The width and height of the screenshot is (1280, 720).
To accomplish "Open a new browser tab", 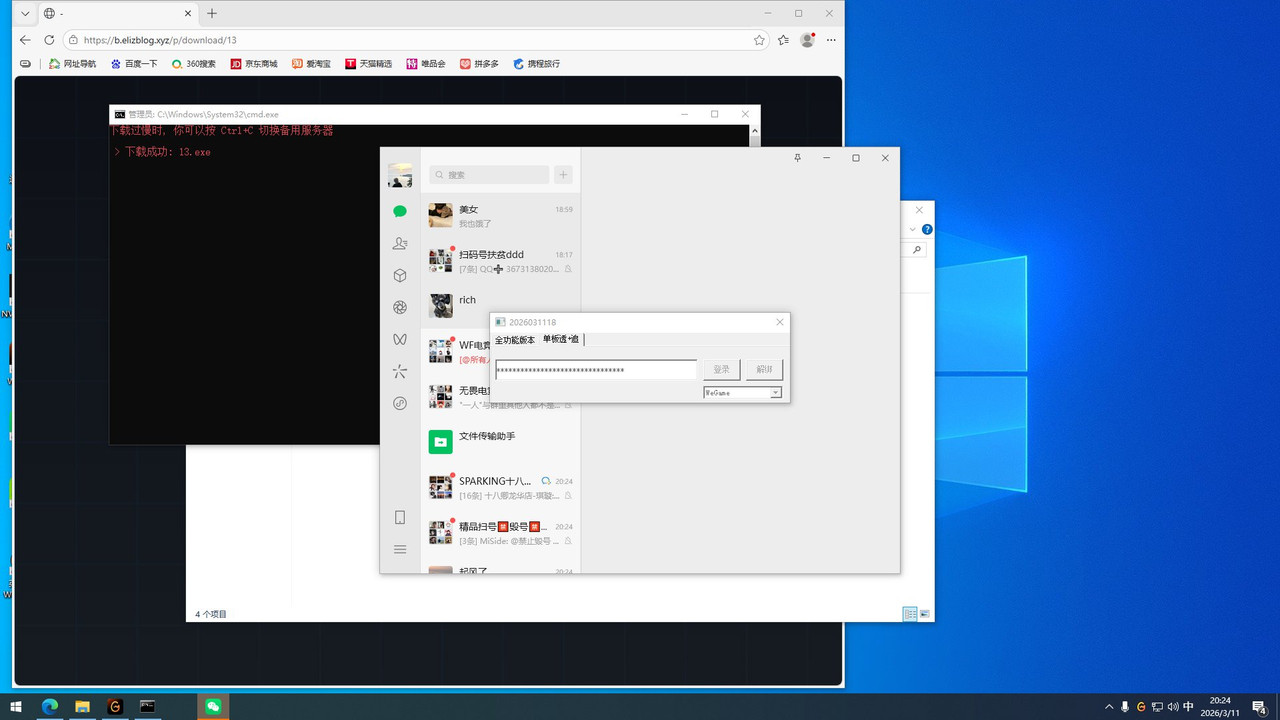I will (x=212, y=14).
